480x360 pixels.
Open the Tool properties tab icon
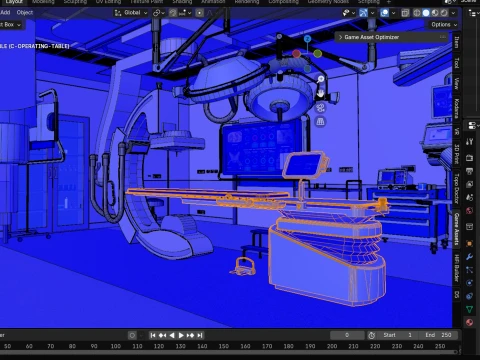tap(469, 142)
